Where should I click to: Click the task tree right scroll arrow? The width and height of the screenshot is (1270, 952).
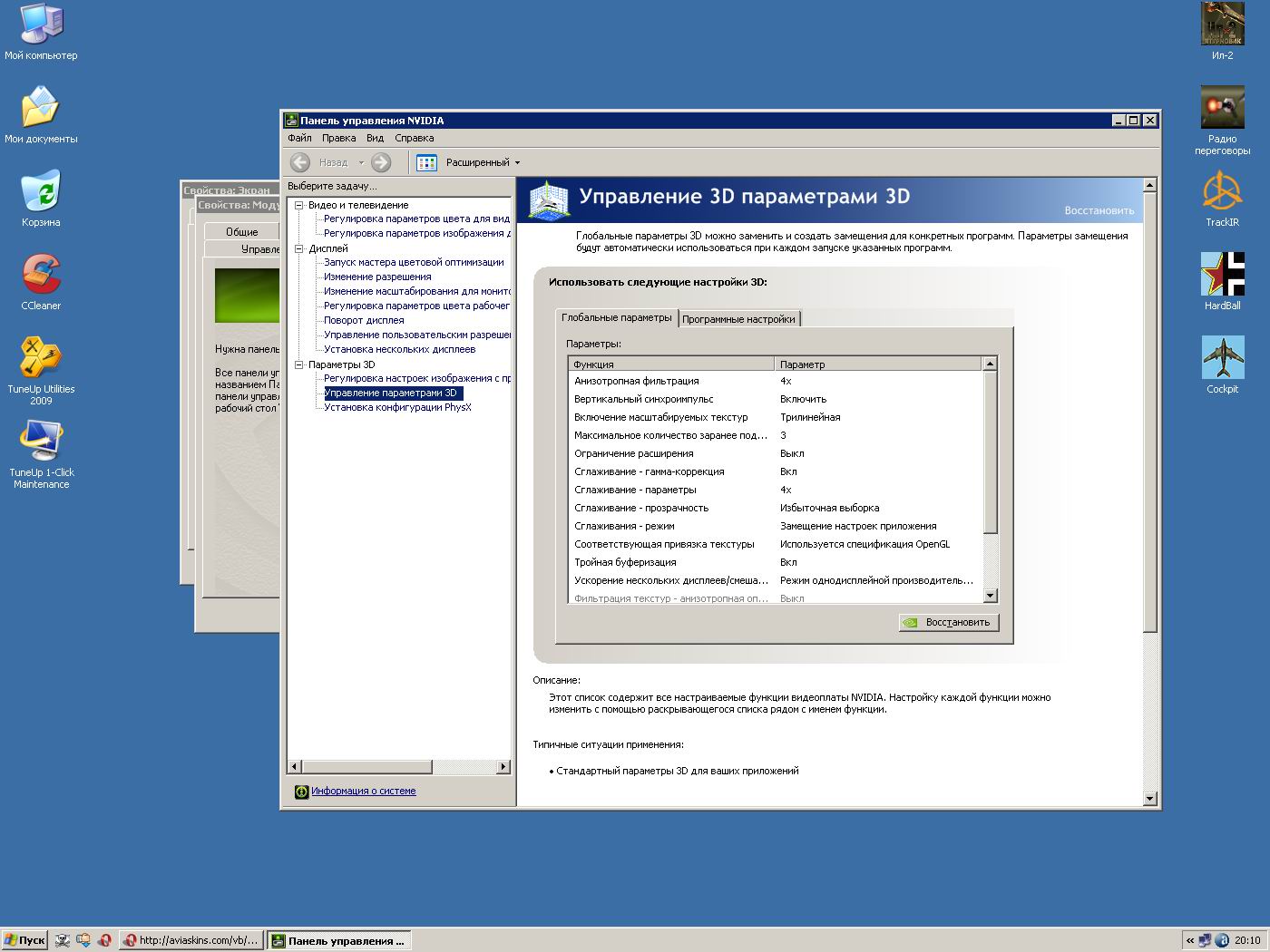point(503,766)
